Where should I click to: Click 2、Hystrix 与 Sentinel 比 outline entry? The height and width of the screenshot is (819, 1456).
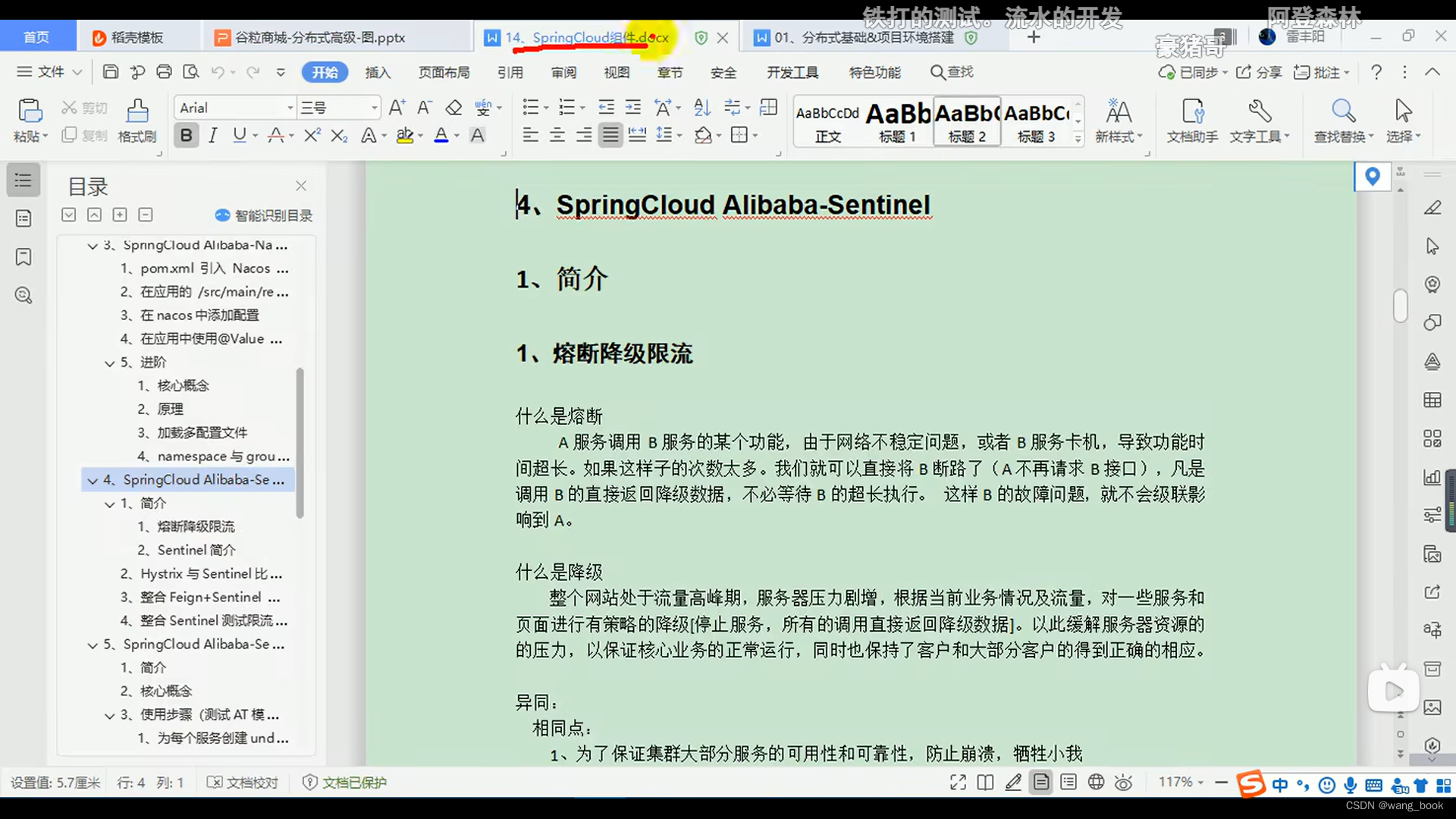coord(201,574)
